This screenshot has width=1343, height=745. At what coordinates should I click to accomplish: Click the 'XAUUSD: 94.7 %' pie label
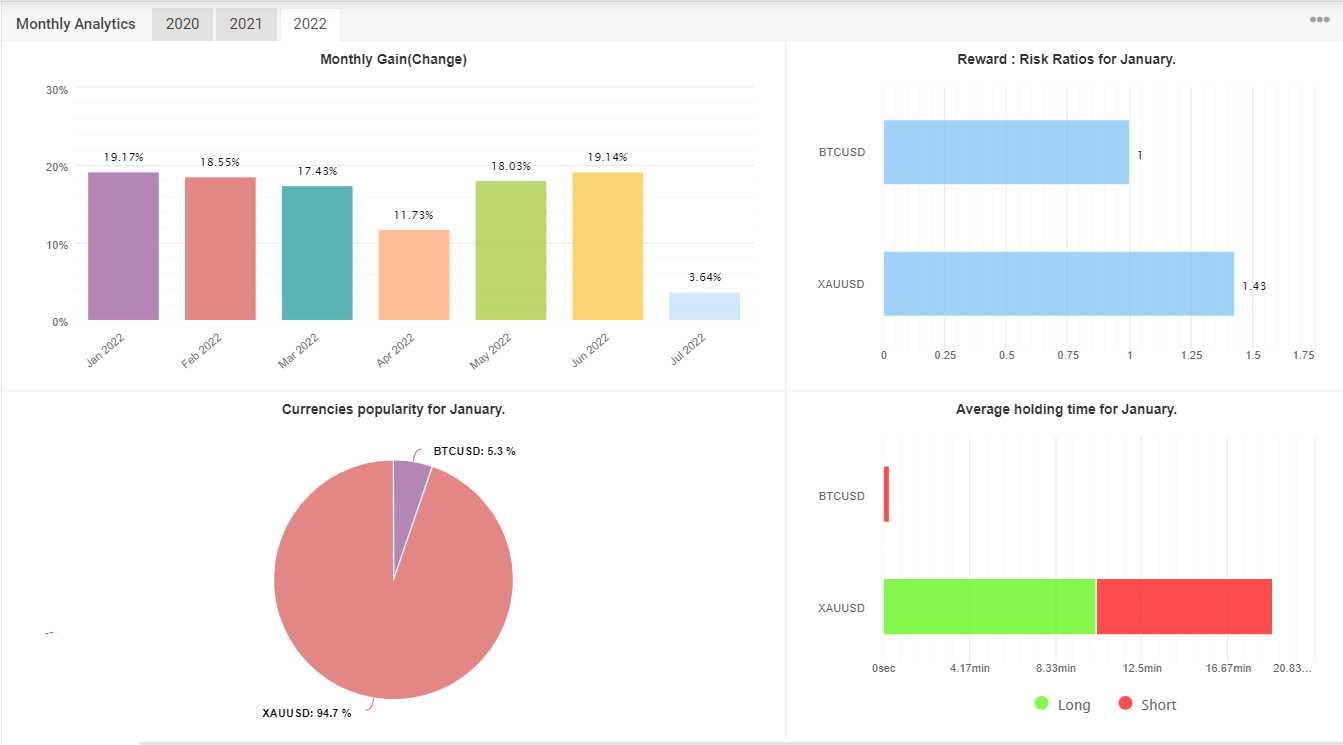click(307, 713)
